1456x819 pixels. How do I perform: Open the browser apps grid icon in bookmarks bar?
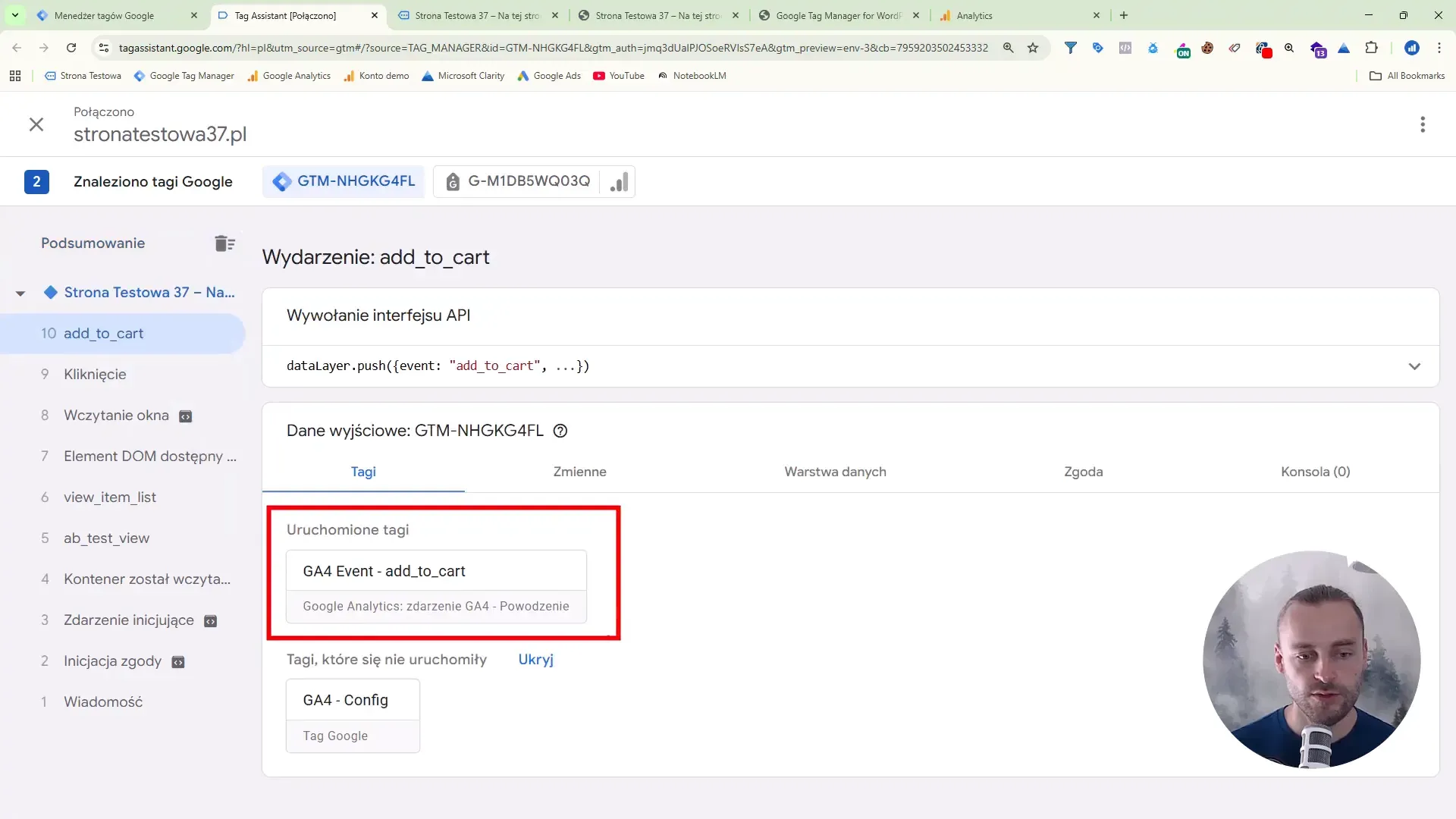coord(15,76)
